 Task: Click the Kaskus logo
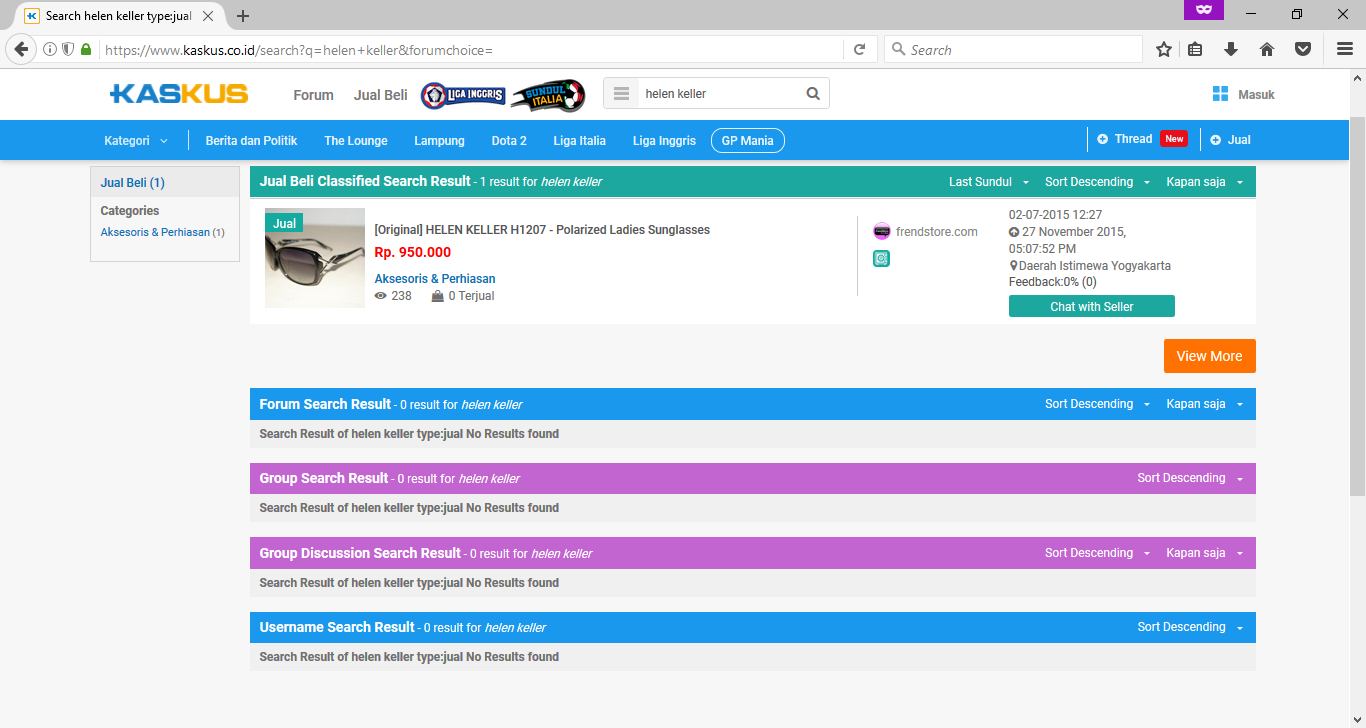point(179,94)
